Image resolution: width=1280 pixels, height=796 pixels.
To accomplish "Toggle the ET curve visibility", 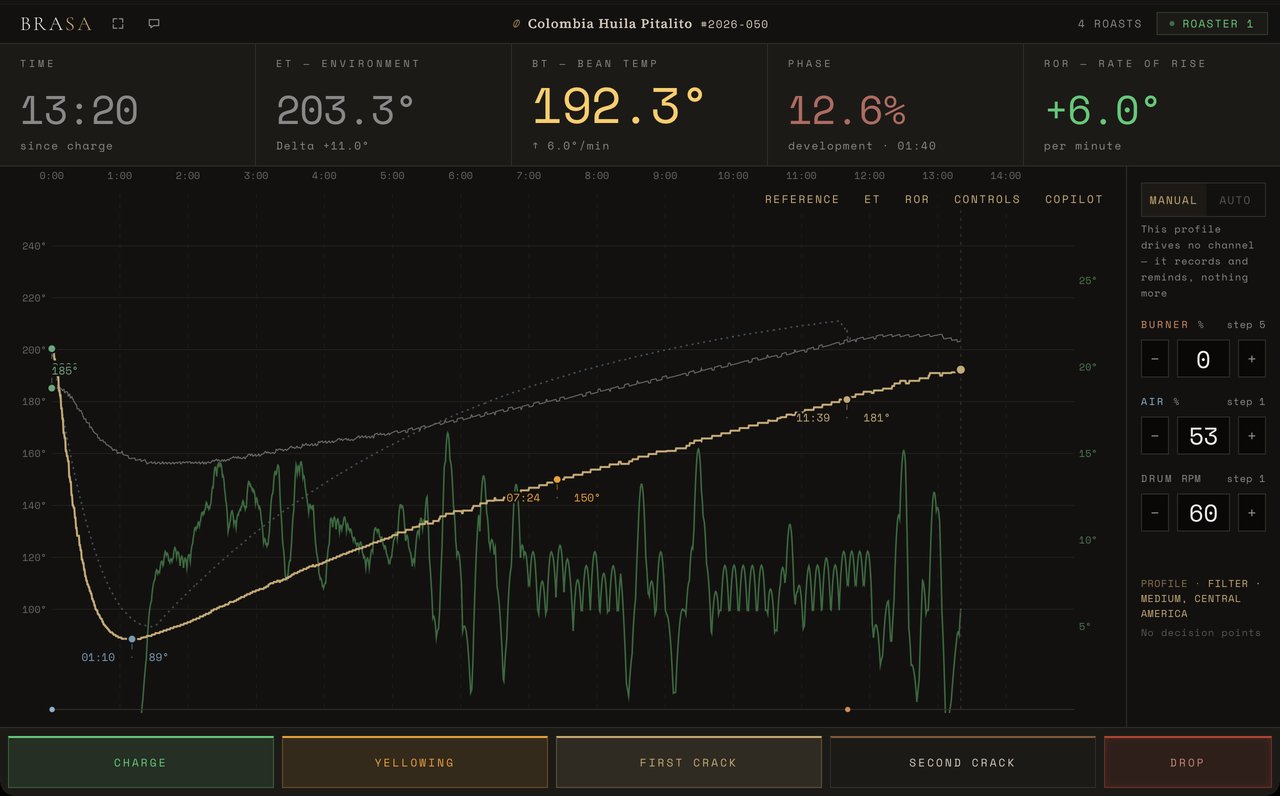I will (x=872, y=199).
